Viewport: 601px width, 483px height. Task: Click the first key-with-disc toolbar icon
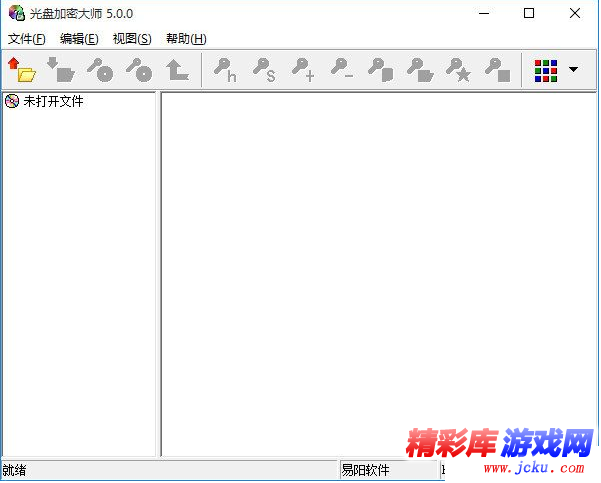[x=99, y=70]
